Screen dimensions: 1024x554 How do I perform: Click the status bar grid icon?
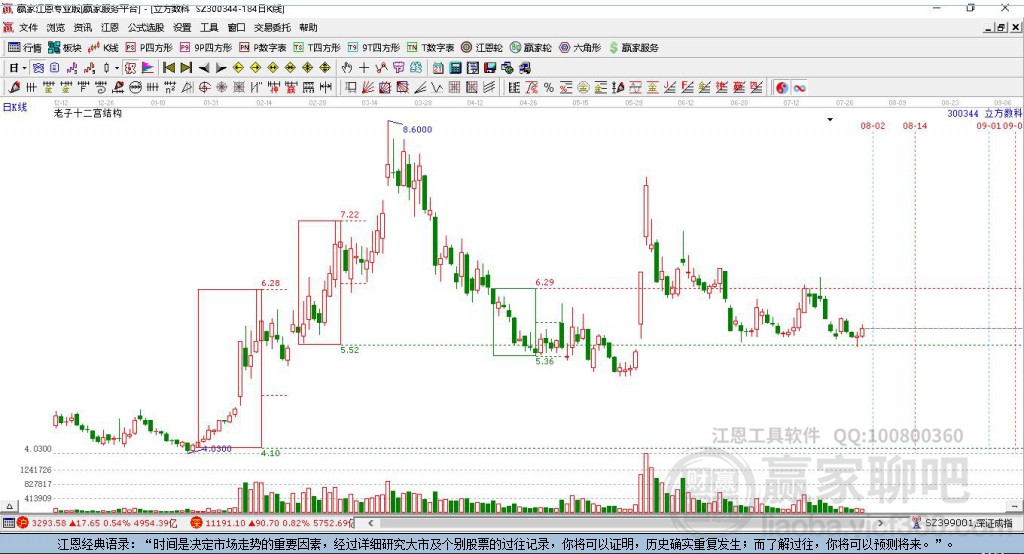pos(8,523)
